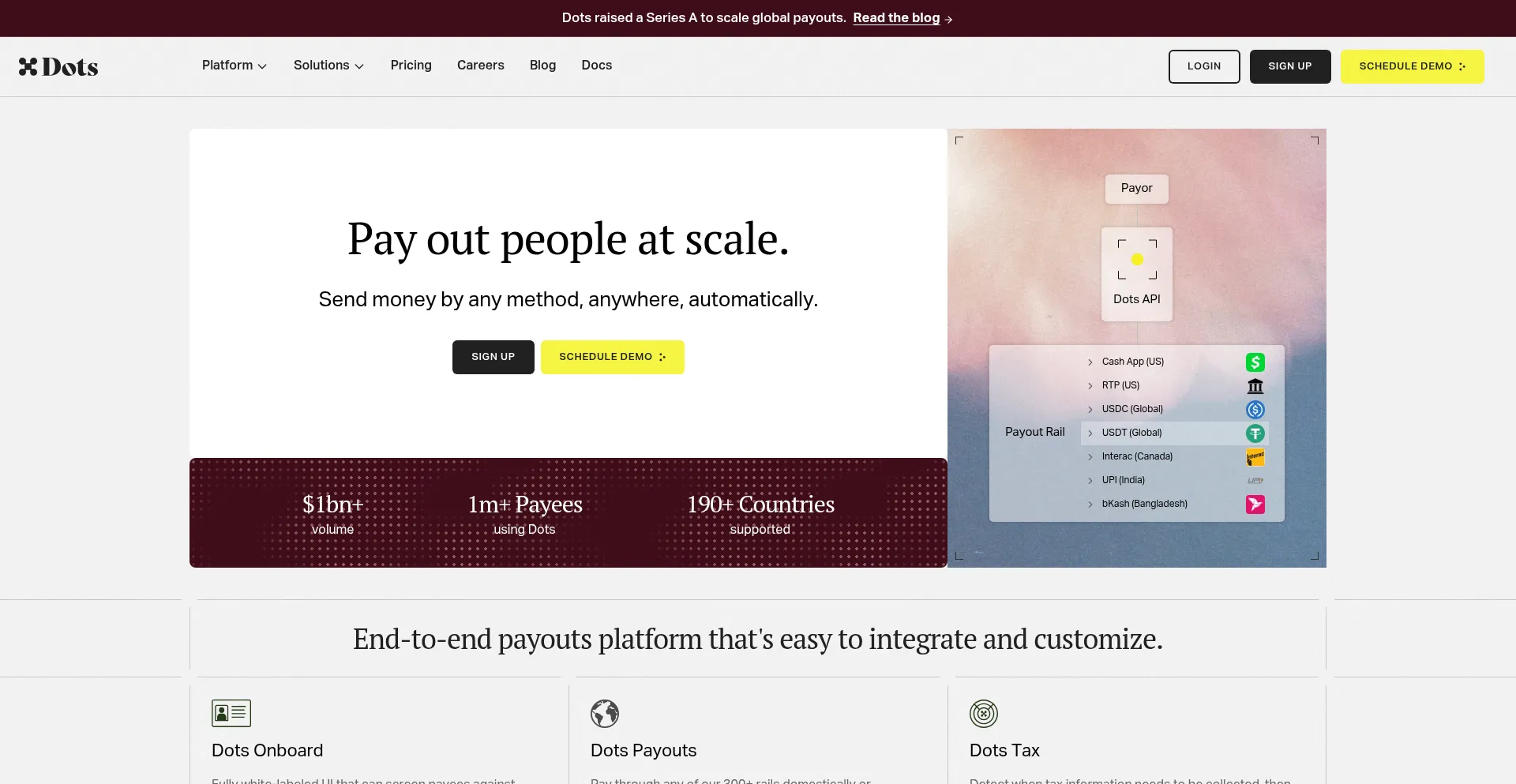Click the yellow dot in Dots API
Screen dimensions: 1516x784
pyautogui.click(x=1137, y=260)
